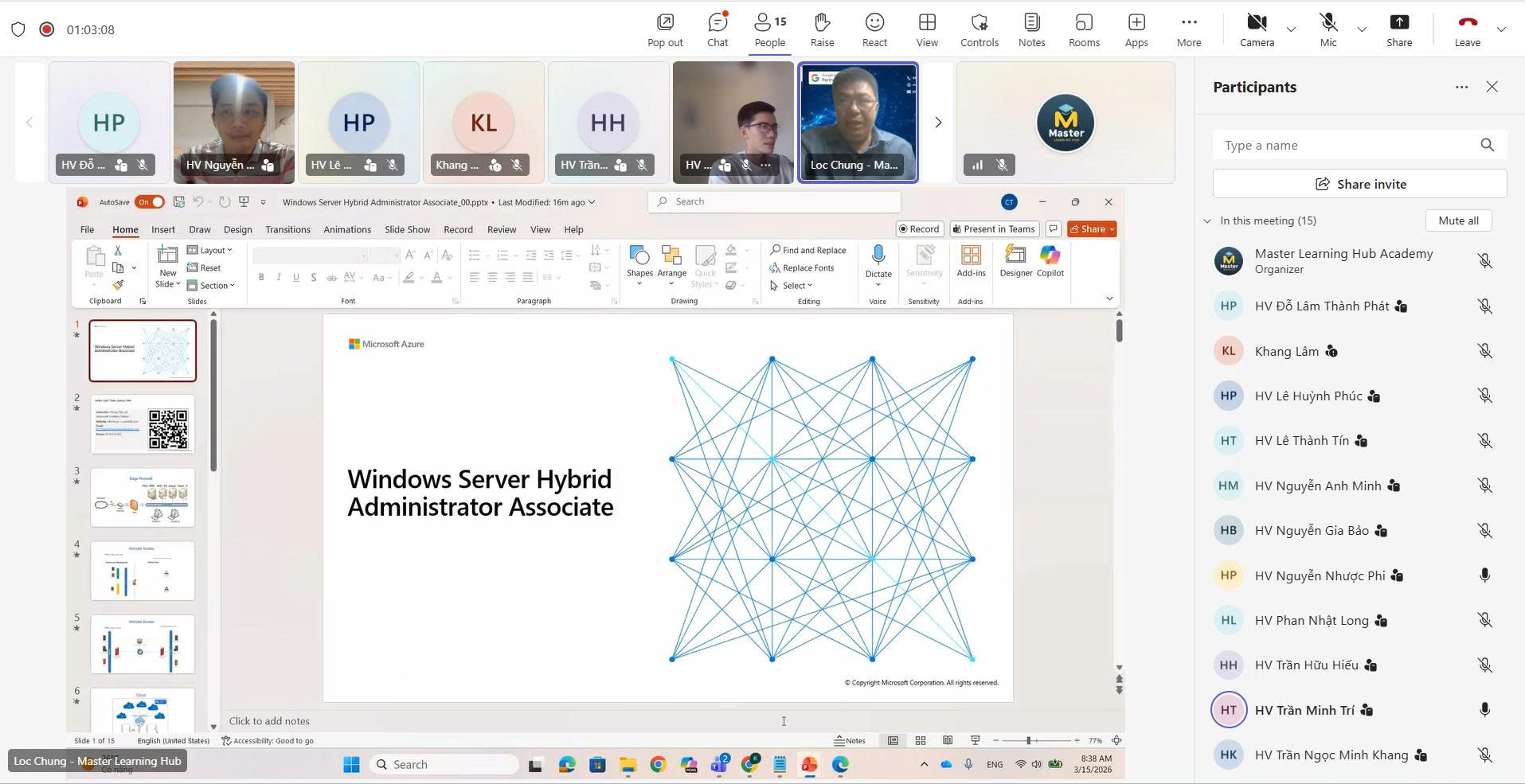Click the Mute all button
1525x784 pixels.
1458,220
